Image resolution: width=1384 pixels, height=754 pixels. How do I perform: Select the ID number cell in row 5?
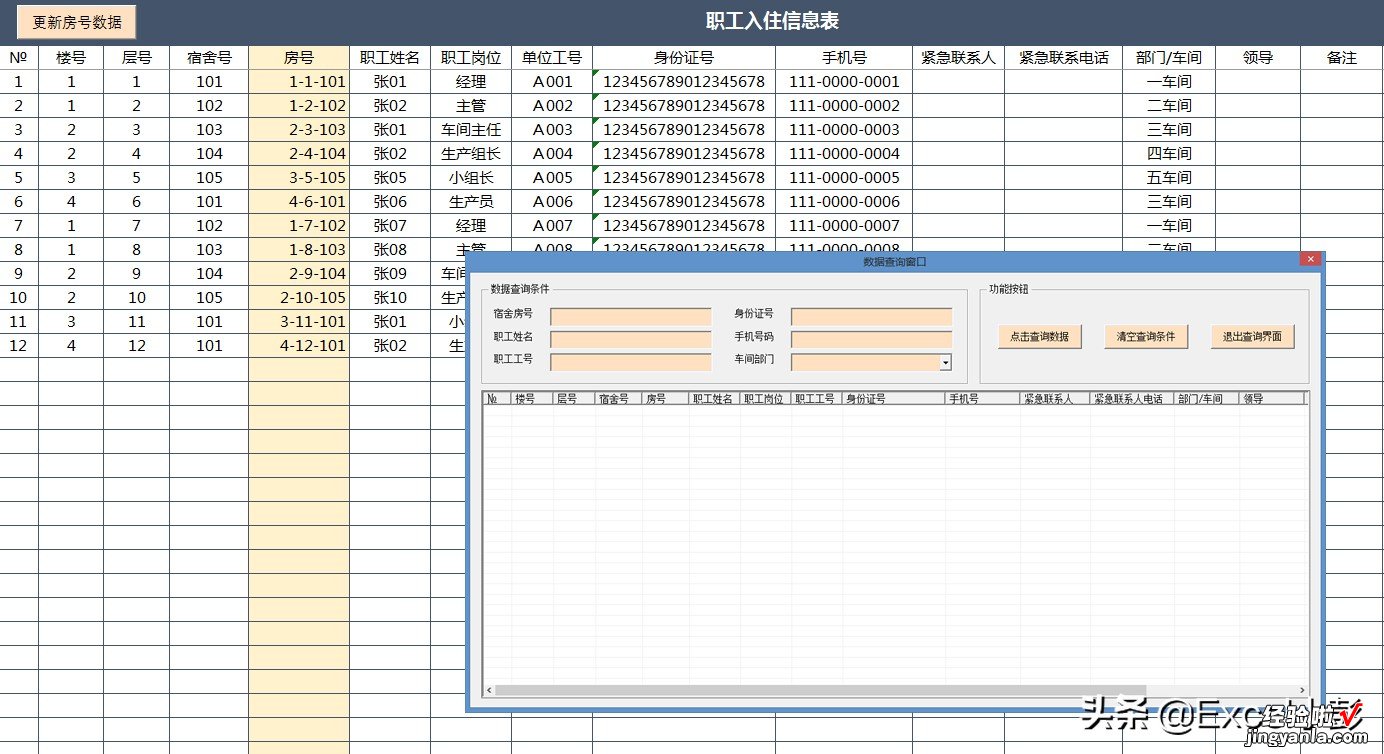click(x=684, y=178)
